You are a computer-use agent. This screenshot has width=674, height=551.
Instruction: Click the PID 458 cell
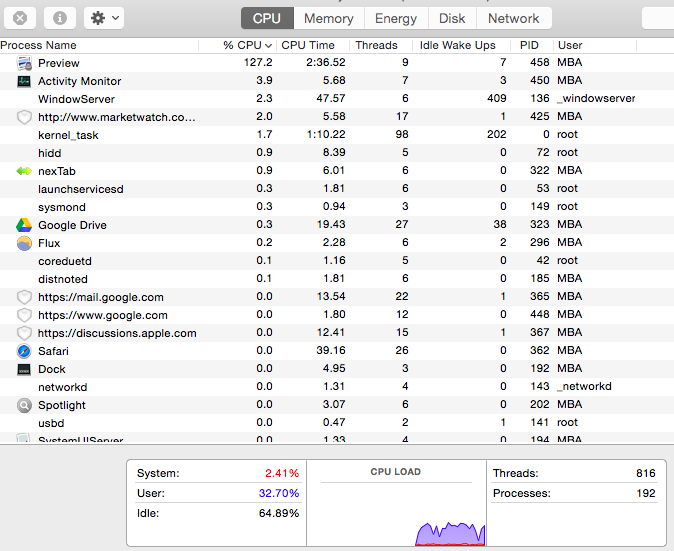tap(539, 62)
